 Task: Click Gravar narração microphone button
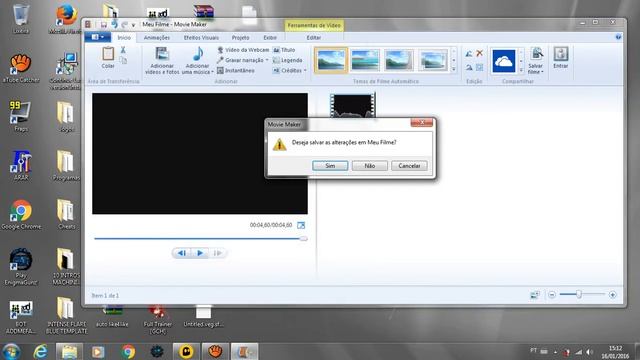240,60
